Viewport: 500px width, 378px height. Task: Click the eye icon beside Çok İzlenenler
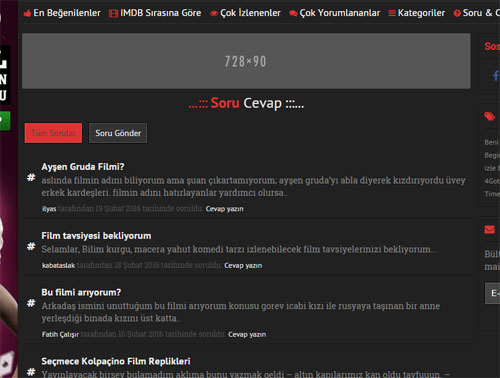tap(214, 14)
